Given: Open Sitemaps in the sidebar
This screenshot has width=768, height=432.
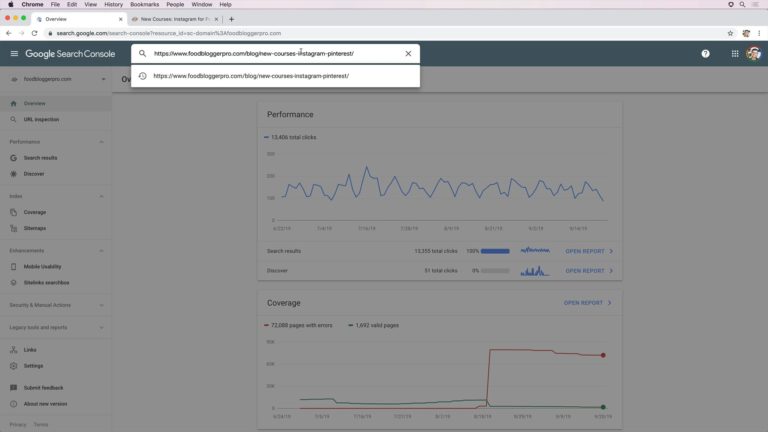Looking at the screenshot, I should 55,228.
